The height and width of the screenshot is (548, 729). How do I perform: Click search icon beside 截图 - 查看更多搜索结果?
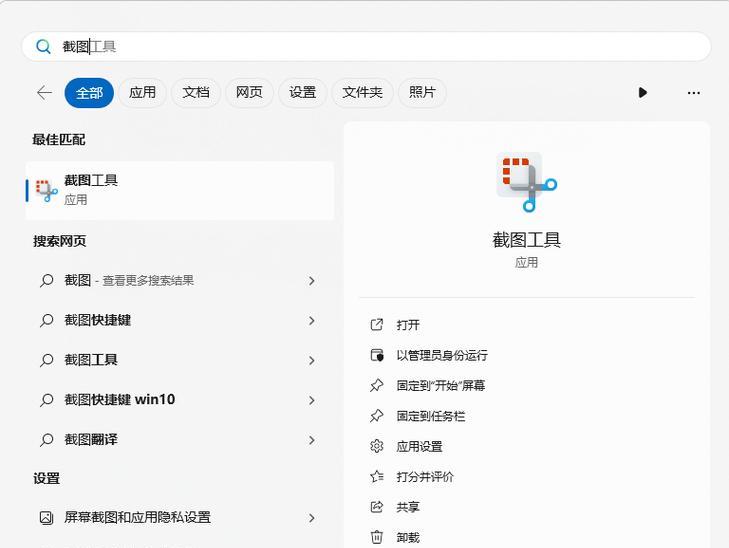(x=46, y=281)
